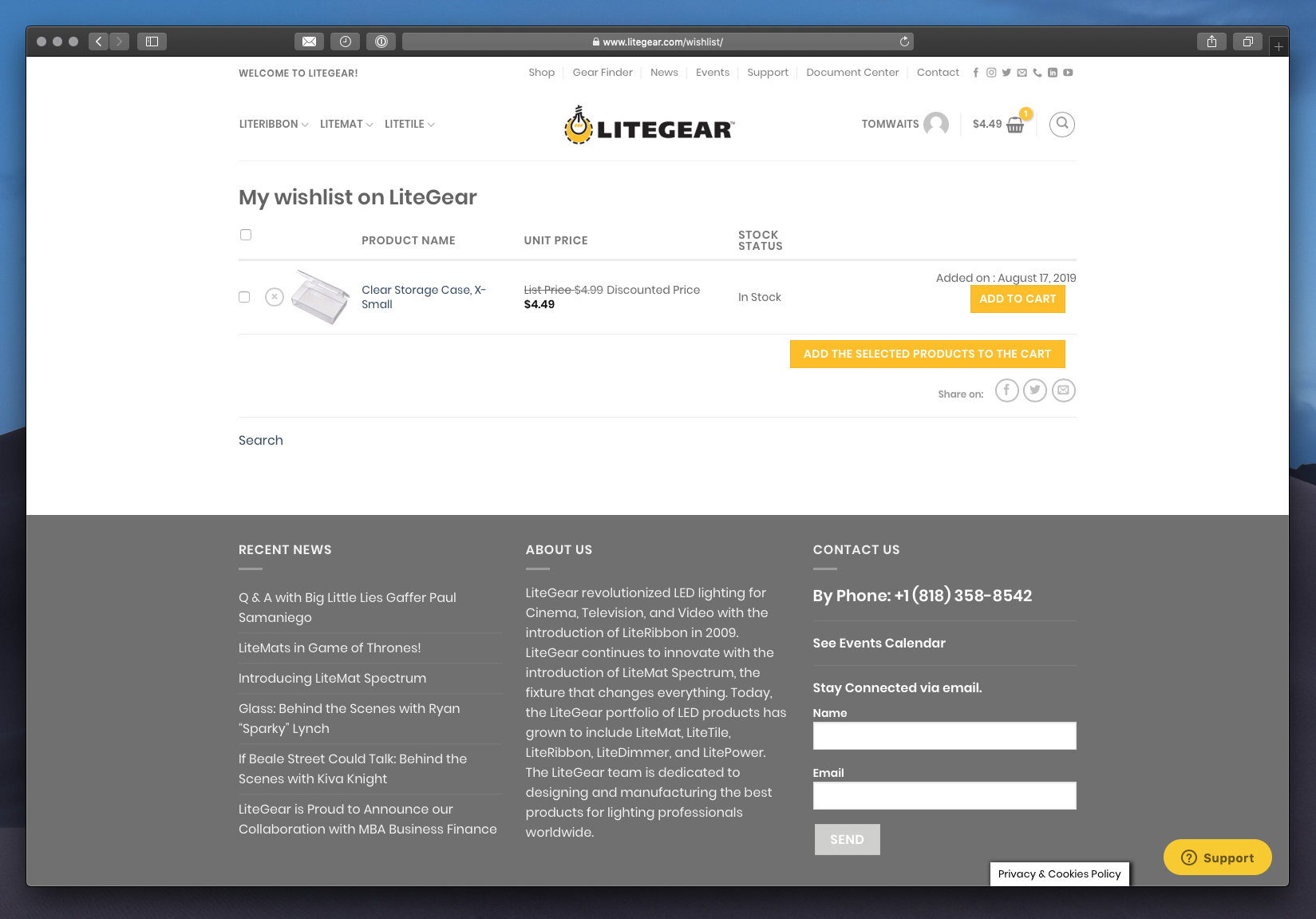The height and width of the screenshot is (919, 1316).
Task: Click the mail toolbar icon in Safari
Action: (x=309, y=42)
